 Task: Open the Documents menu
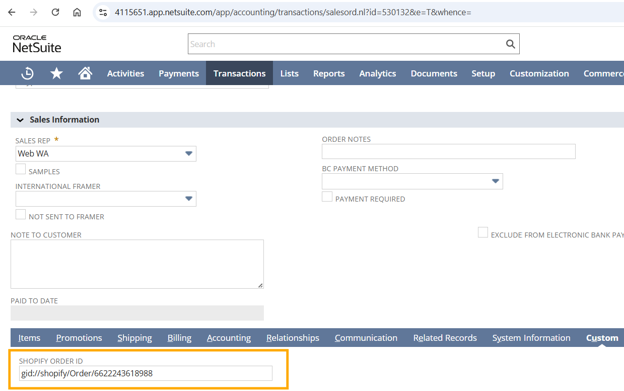(434, 74)
